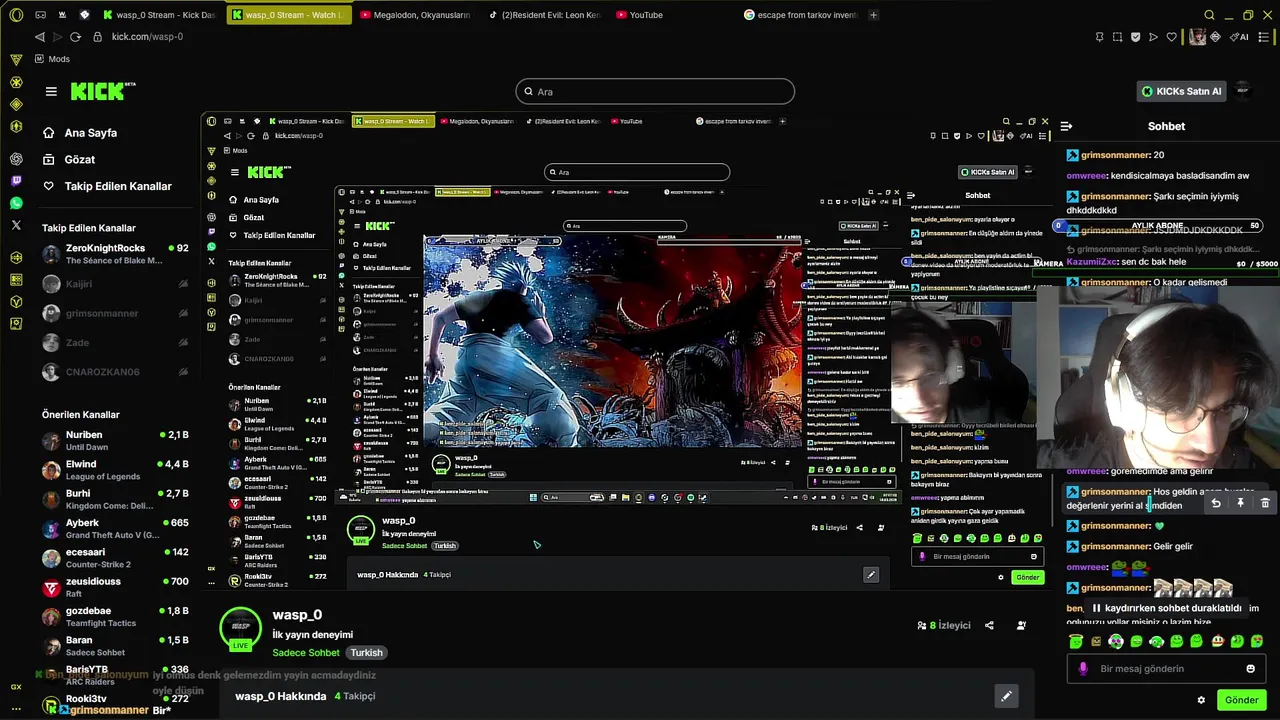This screenshot has width=1280, height=720.
Task: Click the Bir mesaj gönderin chat input
Action: (x=1166, y=669)
